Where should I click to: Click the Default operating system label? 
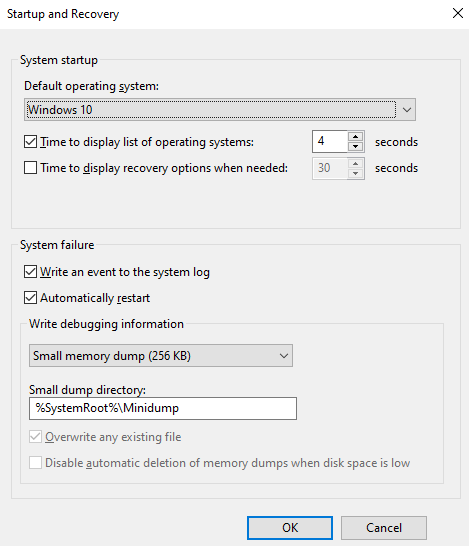point(91,86)
